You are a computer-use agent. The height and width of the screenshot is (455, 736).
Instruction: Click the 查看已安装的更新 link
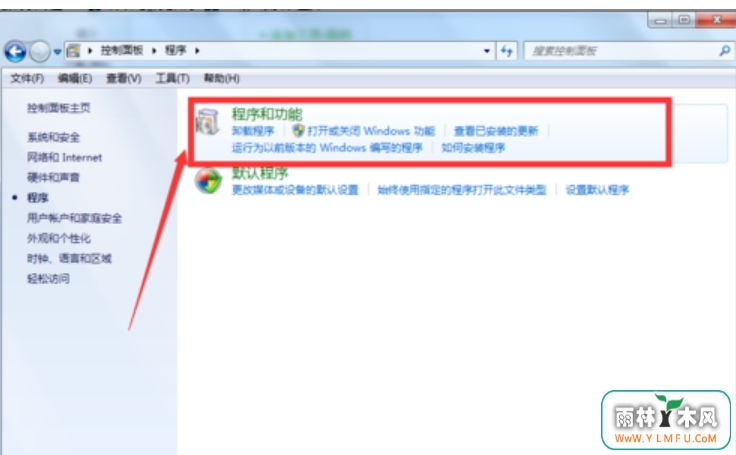click(x=496, y=131)
